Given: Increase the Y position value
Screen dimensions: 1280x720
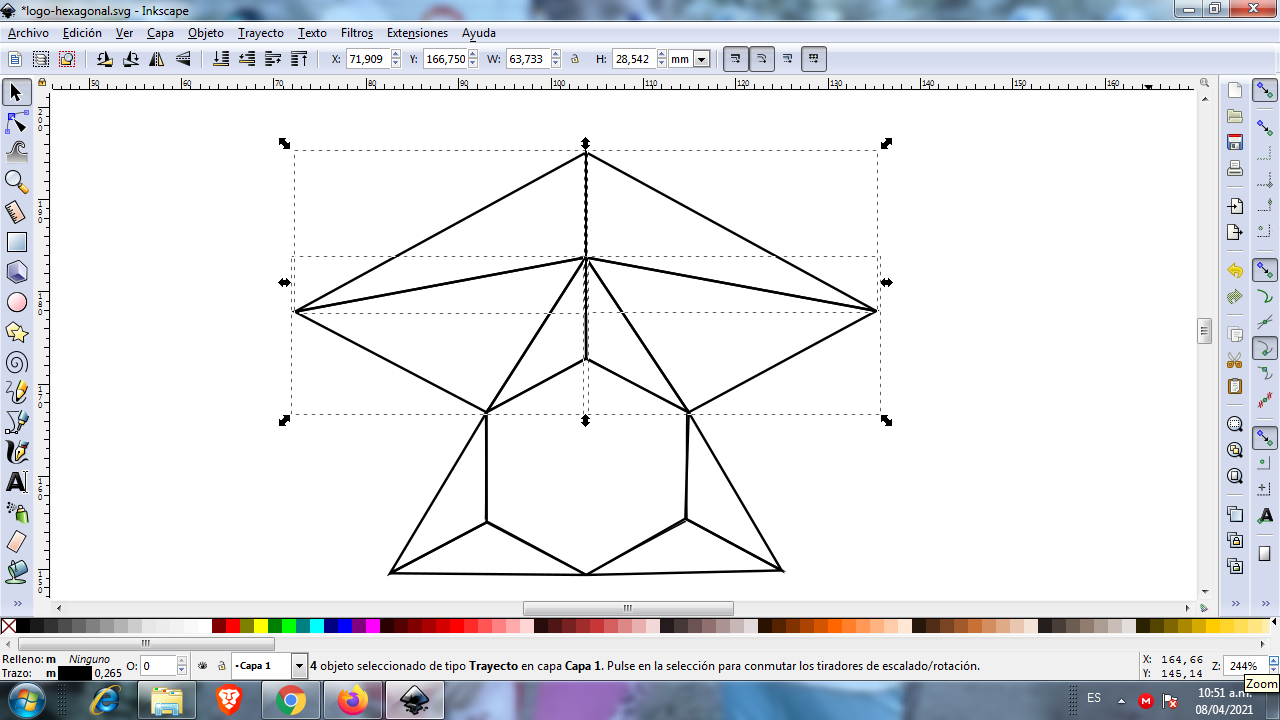Looking at the screenshot, I should click(x=474, y=55).
